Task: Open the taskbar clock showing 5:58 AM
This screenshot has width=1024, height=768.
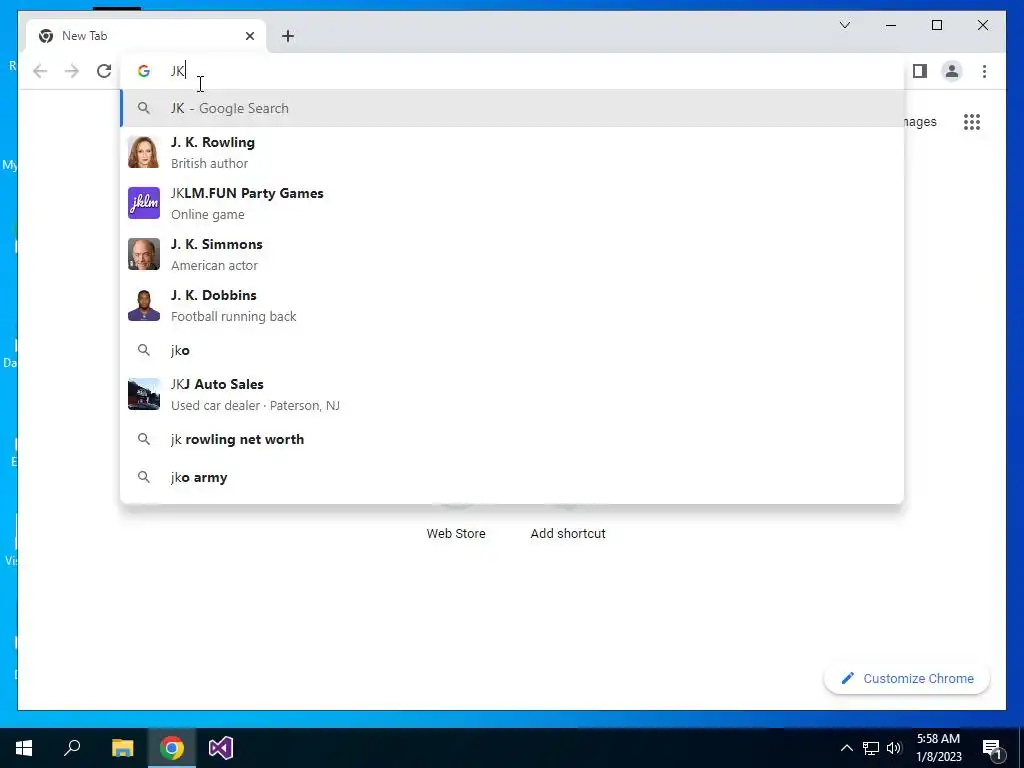Action: click(938, 748)
